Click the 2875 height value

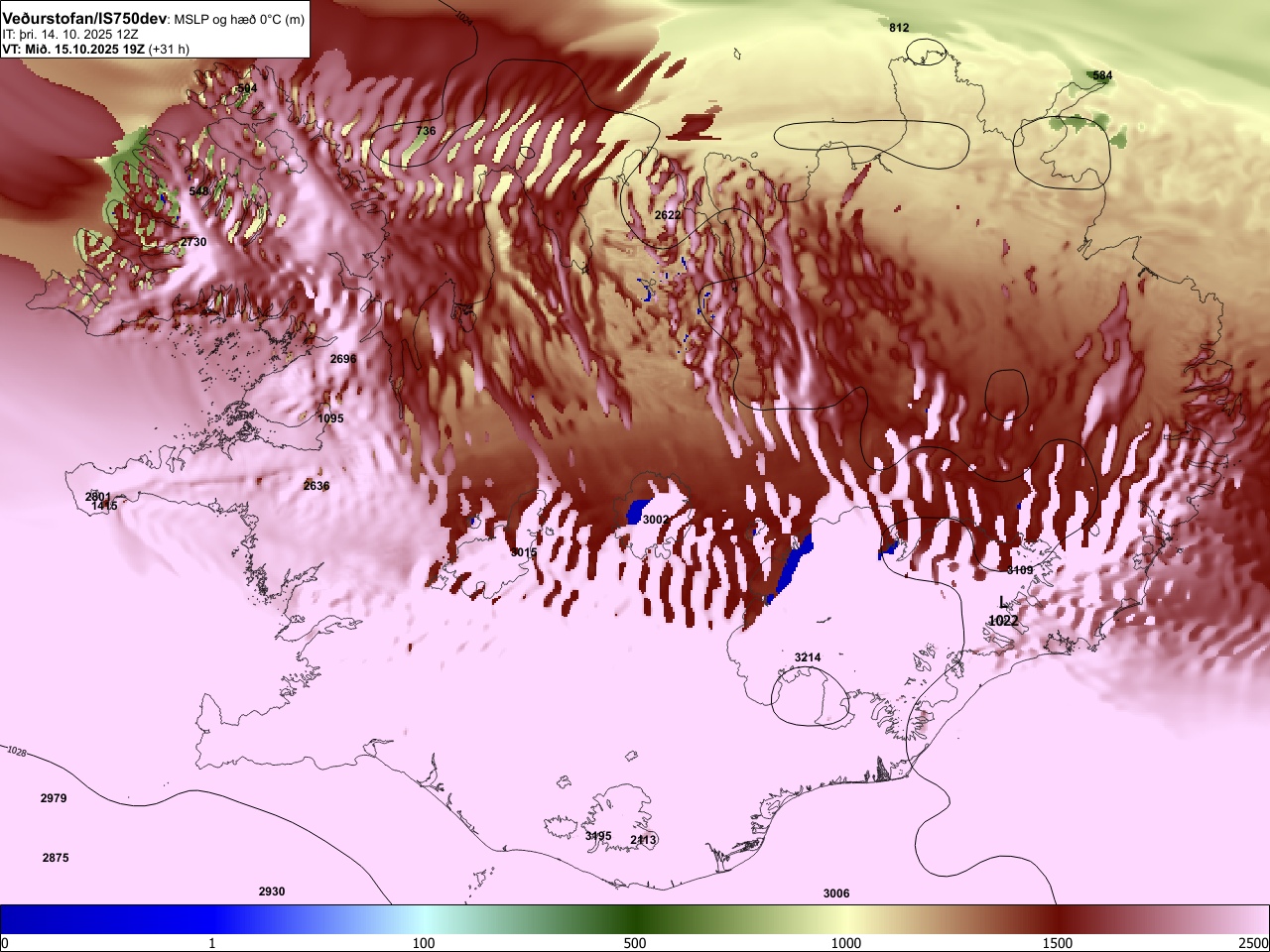click(56, 858)
